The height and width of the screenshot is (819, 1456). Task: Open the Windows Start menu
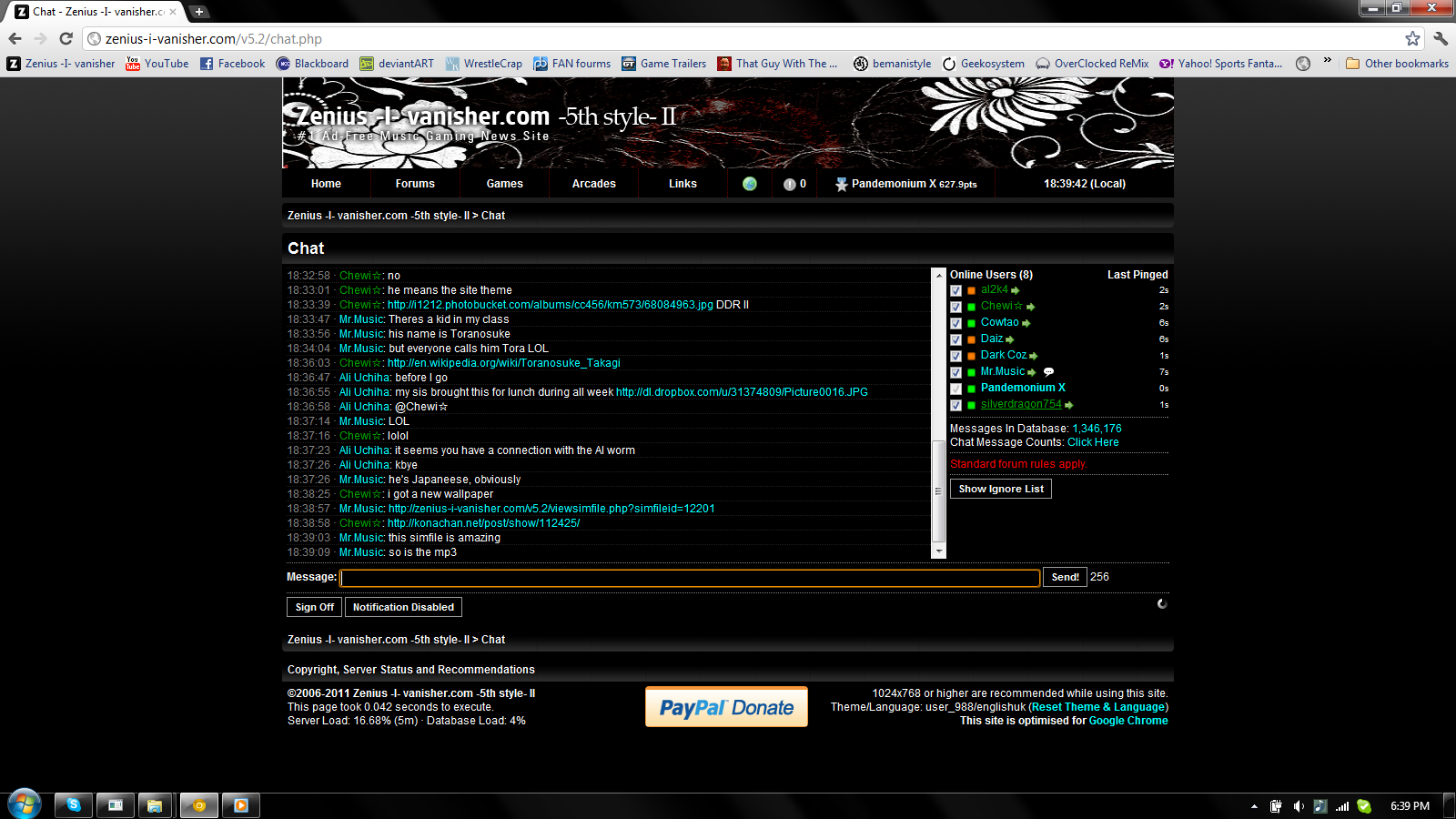click(25, 804)
